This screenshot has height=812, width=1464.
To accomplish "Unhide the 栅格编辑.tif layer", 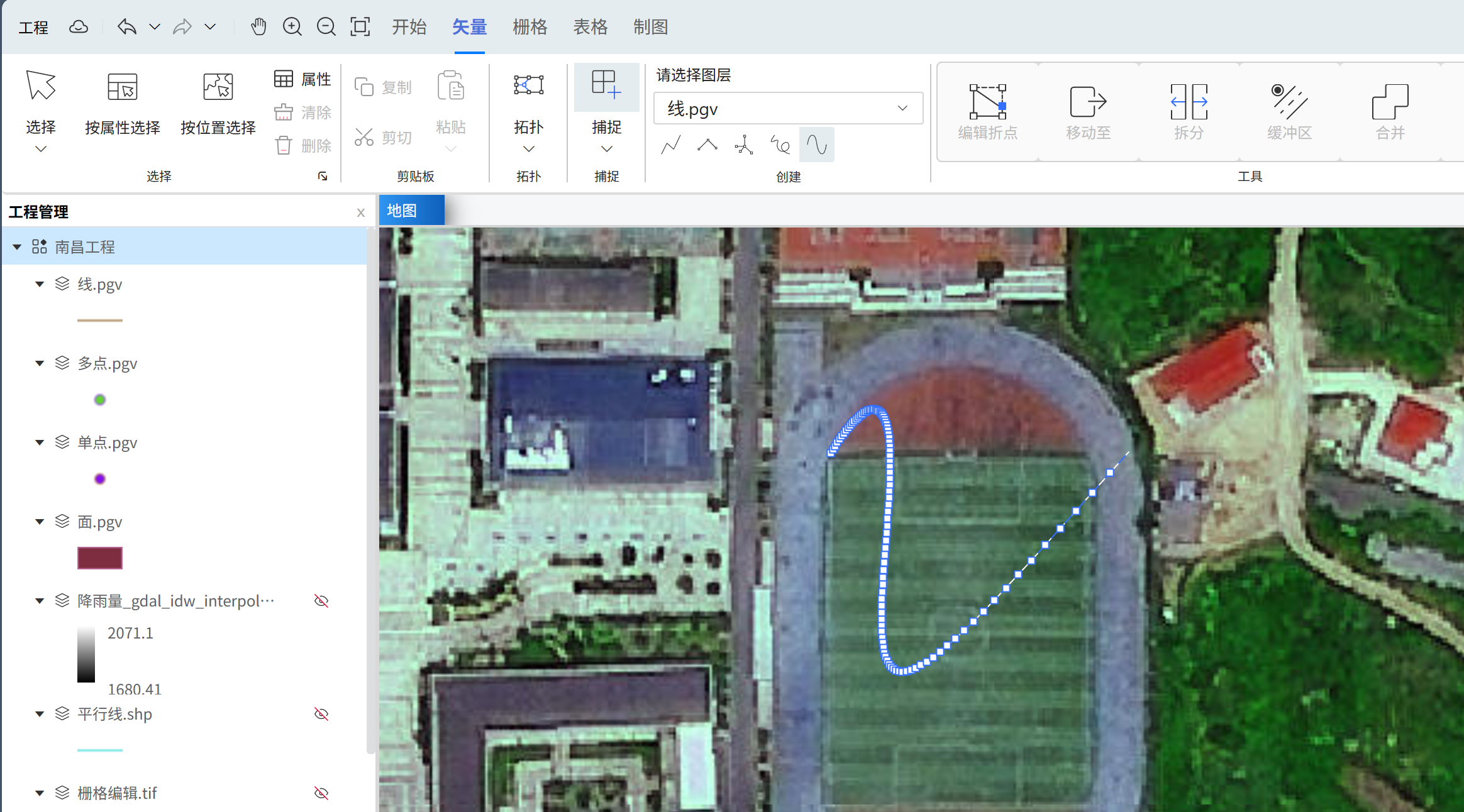I will pos(321,793).
